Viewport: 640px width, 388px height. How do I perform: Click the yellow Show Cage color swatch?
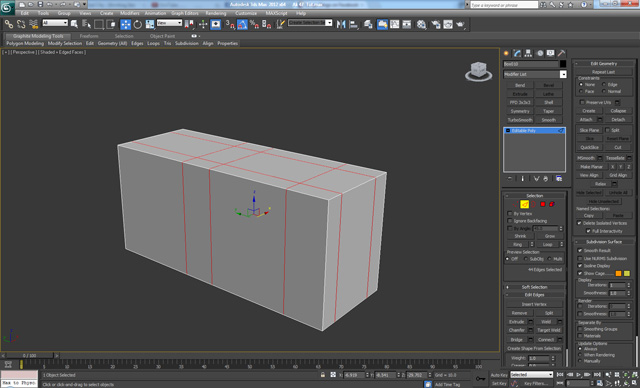[x=627, y=273]
